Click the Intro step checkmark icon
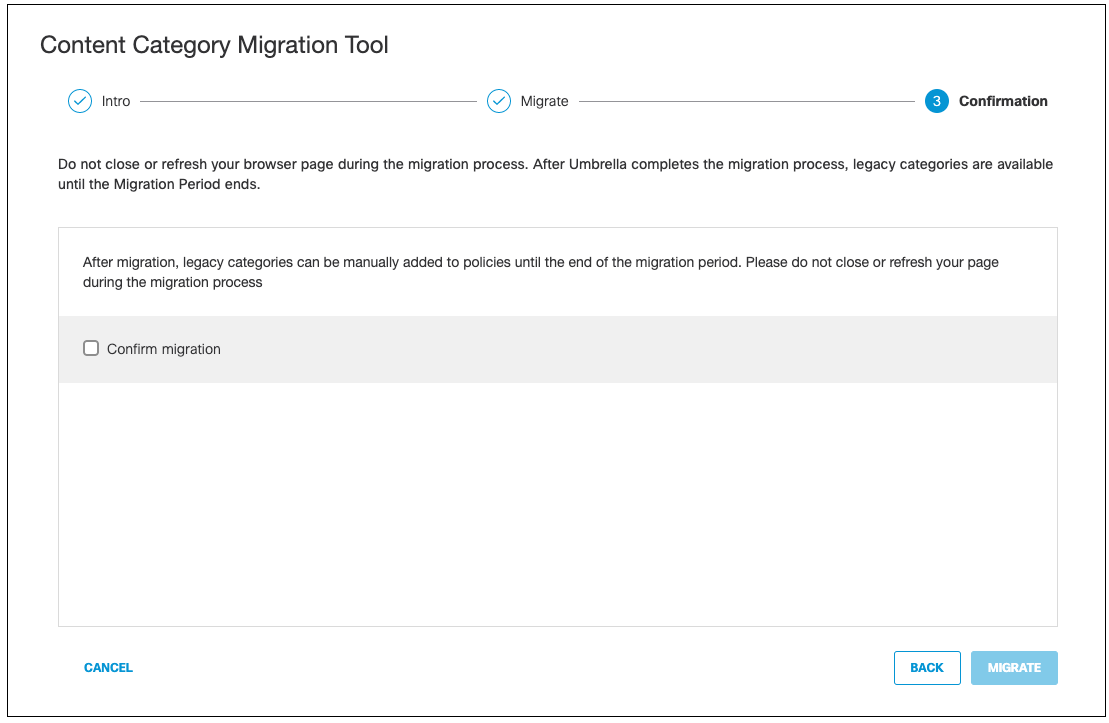 pyautogui.click(x=80, y=101)
